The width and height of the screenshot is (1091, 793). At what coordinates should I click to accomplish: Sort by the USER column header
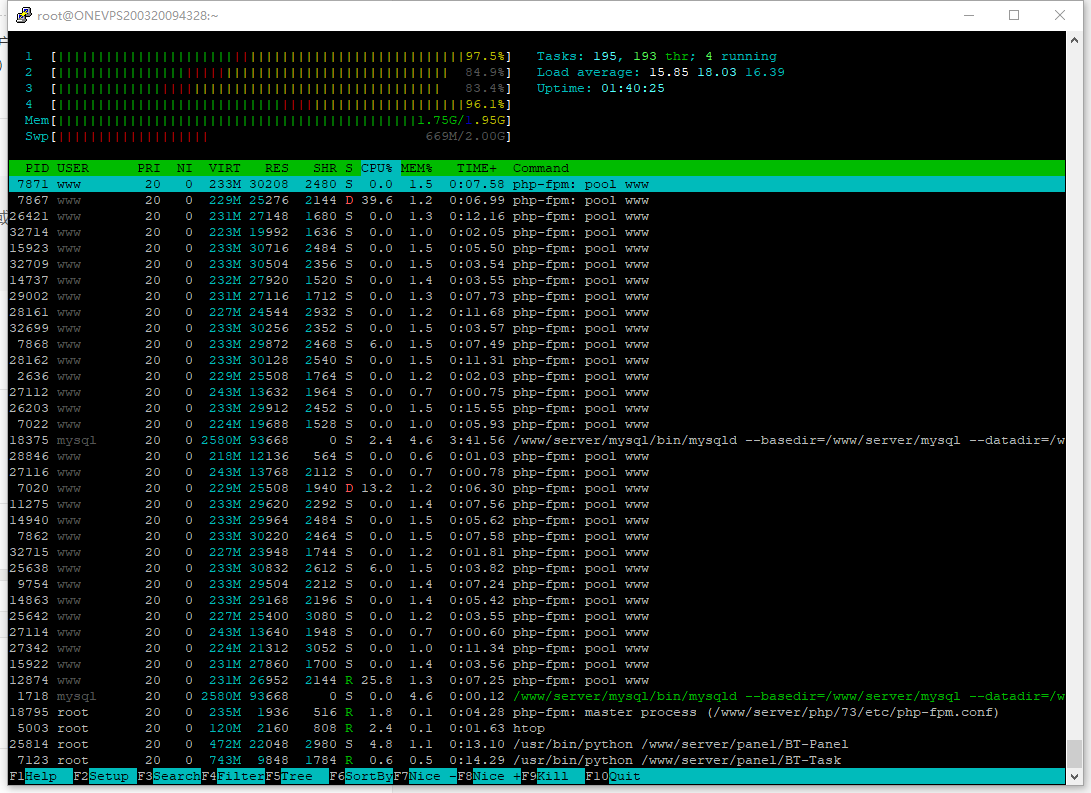pyautogui.click(x=73, y=168)
